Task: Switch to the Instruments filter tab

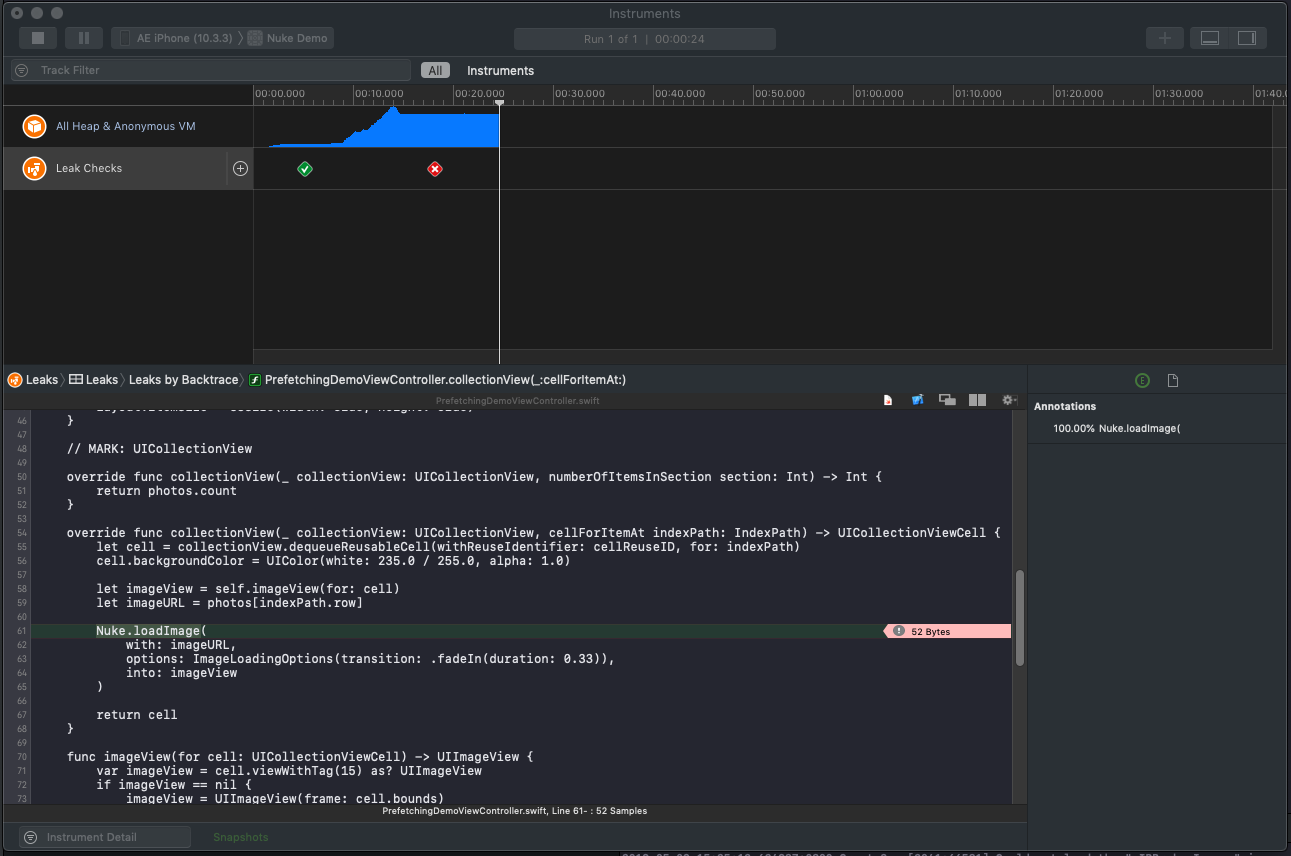Action: 500,70
